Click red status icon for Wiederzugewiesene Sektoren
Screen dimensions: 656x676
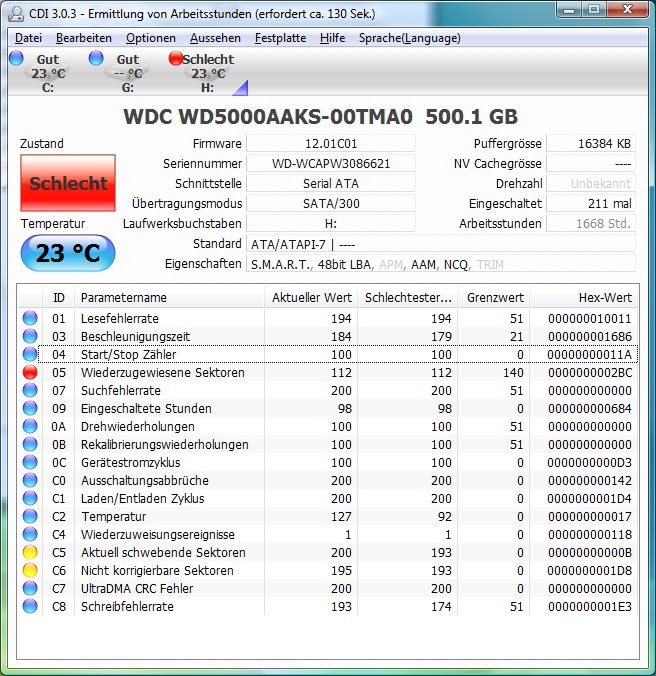[x=30, y=372]
